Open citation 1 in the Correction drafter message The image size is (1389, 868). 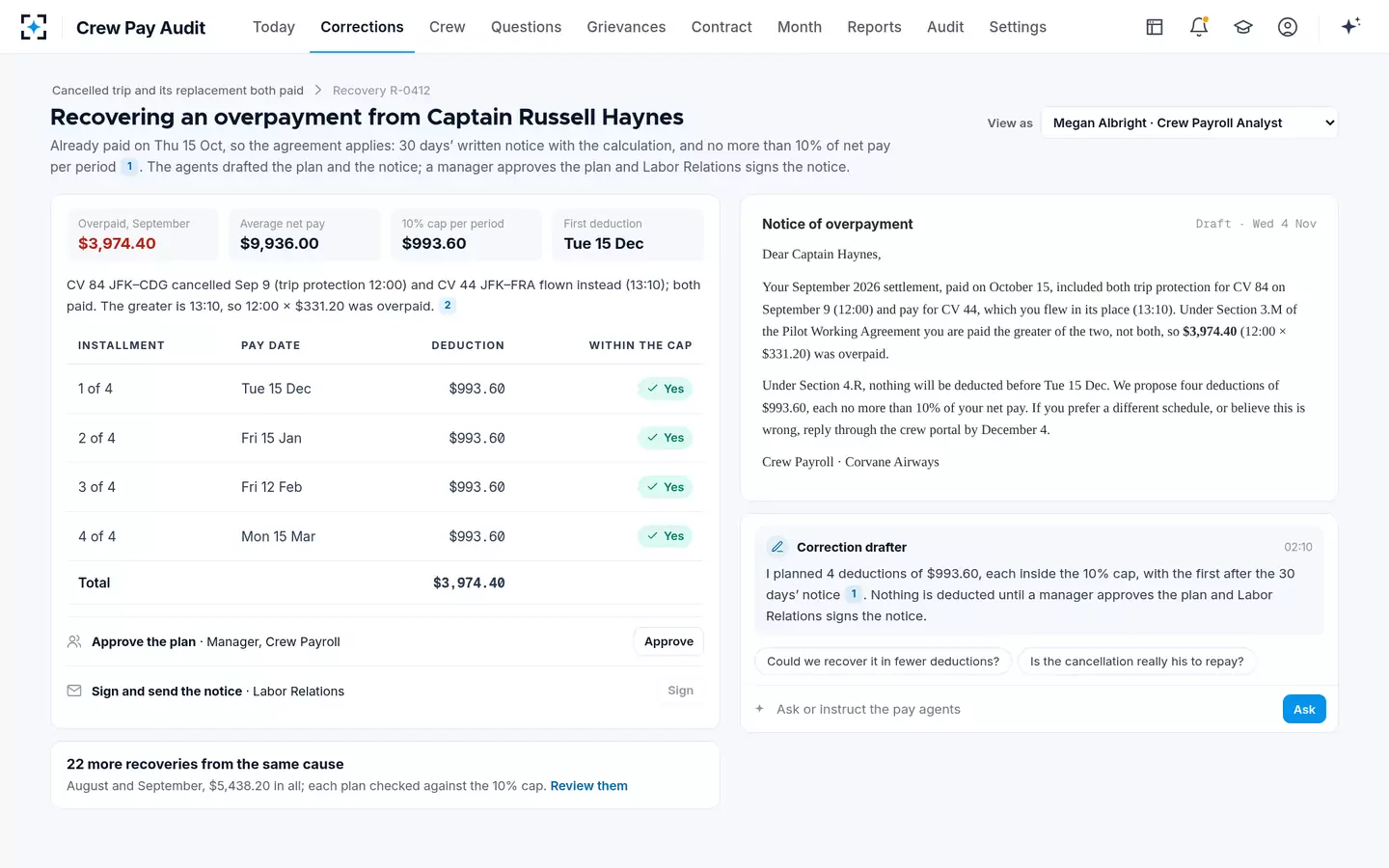[x=854, y=594]
